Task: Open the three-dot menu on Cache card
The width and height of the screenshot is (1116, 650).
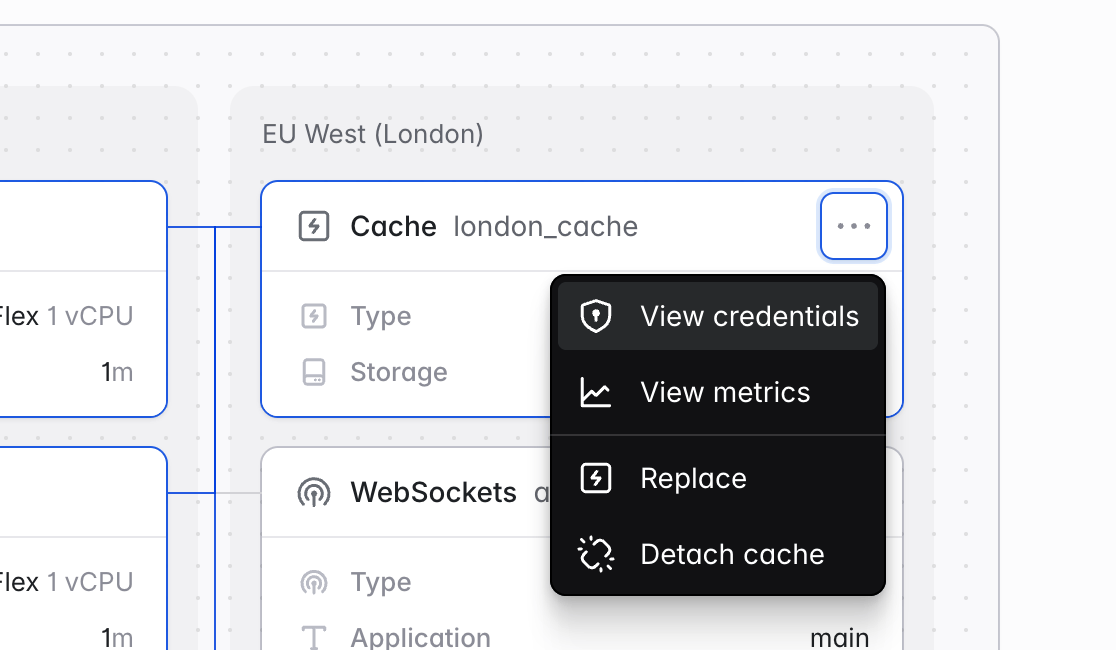Action: click(853, 226)
